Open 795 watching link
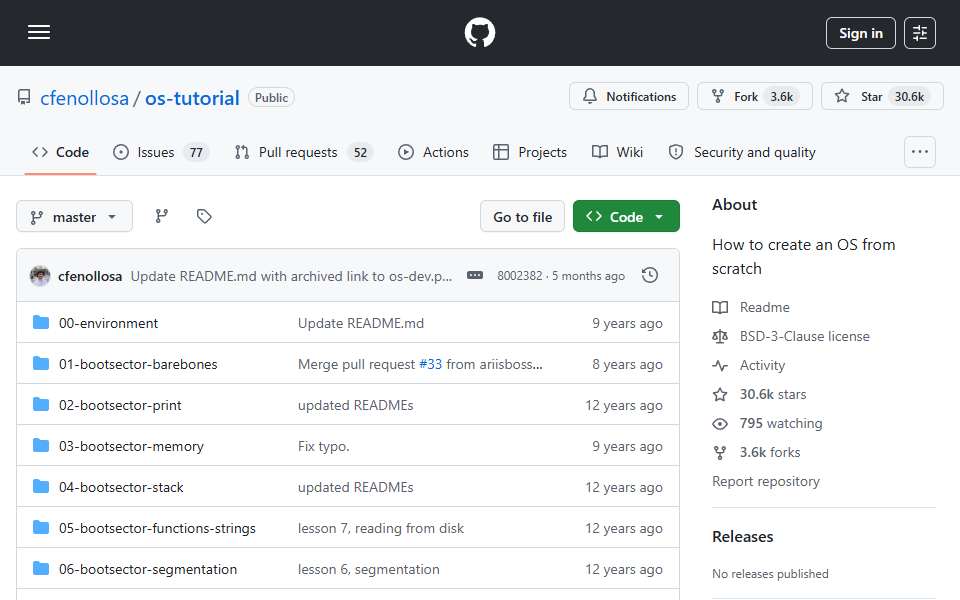 767,424
